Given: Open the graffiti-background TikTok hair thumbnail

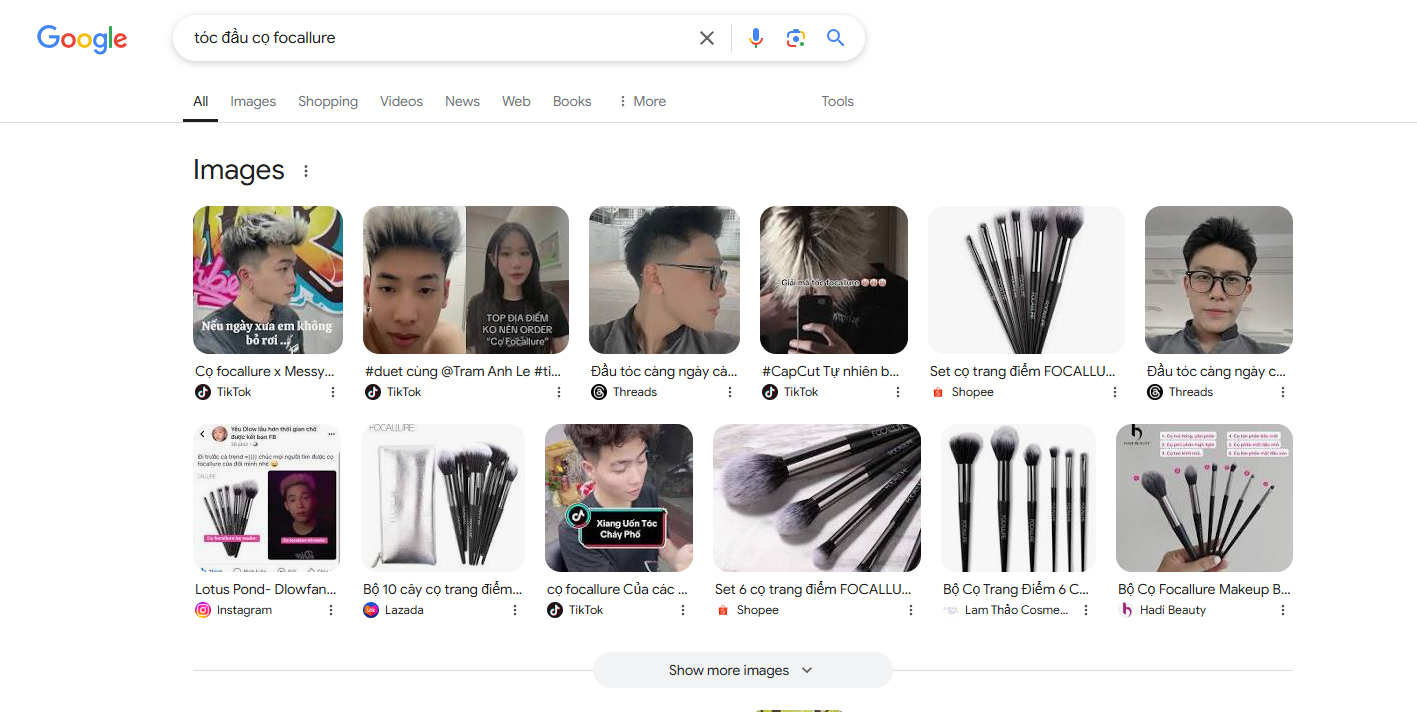Looking at the screenshot, I should tap(268, 280).
